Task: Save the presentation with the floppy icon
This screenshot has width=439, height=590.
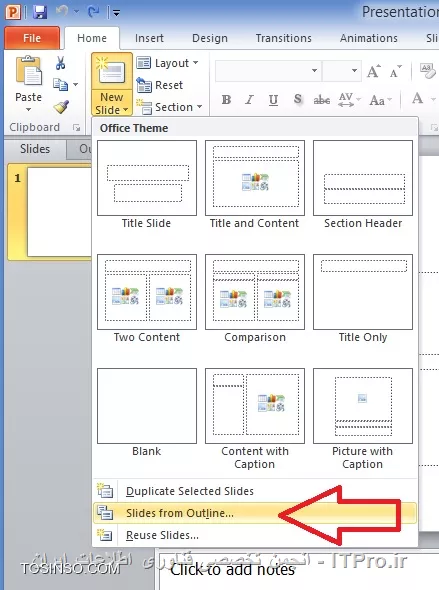Action: 39,12
